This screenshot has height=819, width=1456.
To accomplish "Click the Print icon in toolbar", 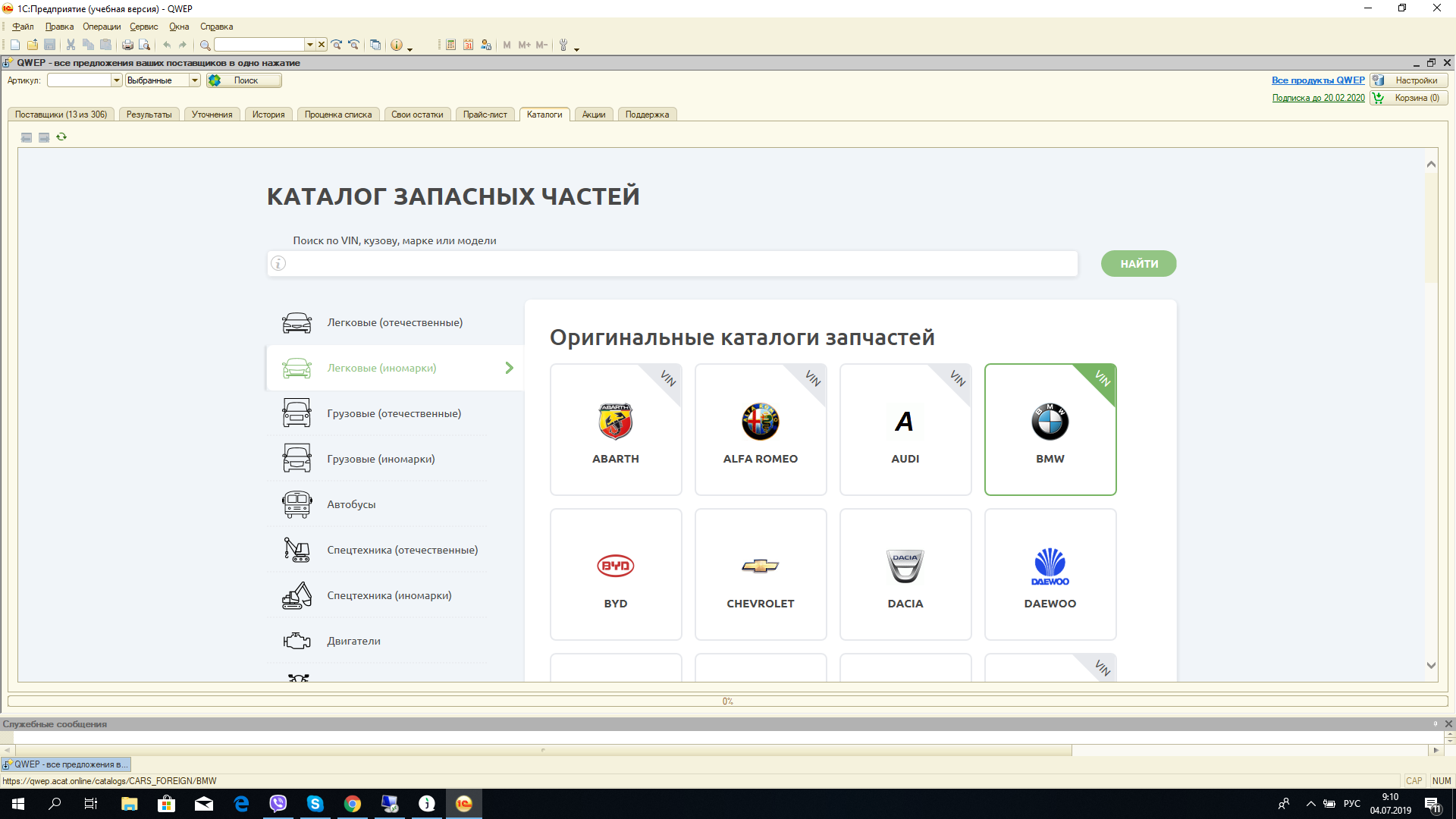I will 127,45.
